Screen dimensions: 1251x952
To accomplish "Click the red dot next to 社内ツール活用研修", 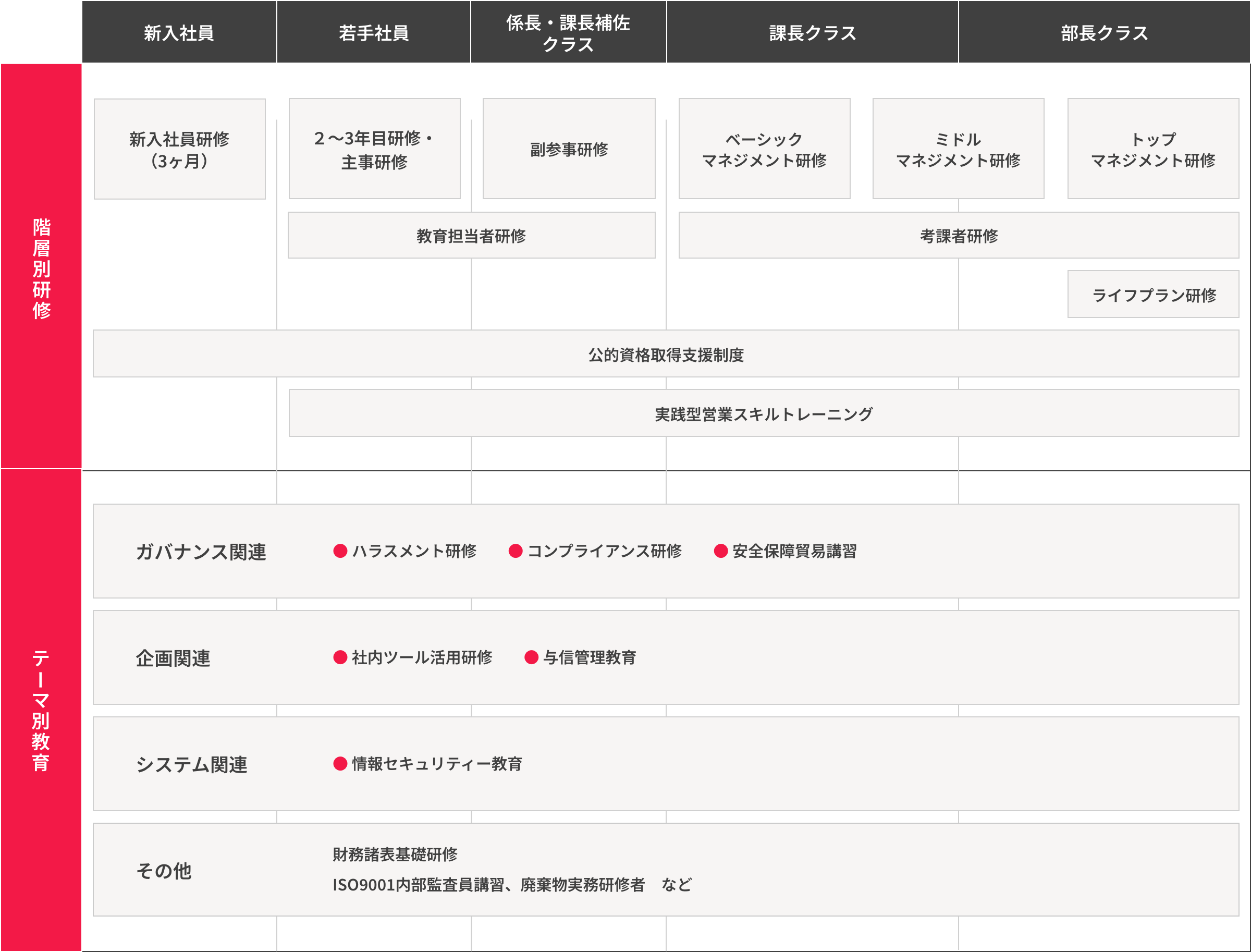I will [340, 657].
